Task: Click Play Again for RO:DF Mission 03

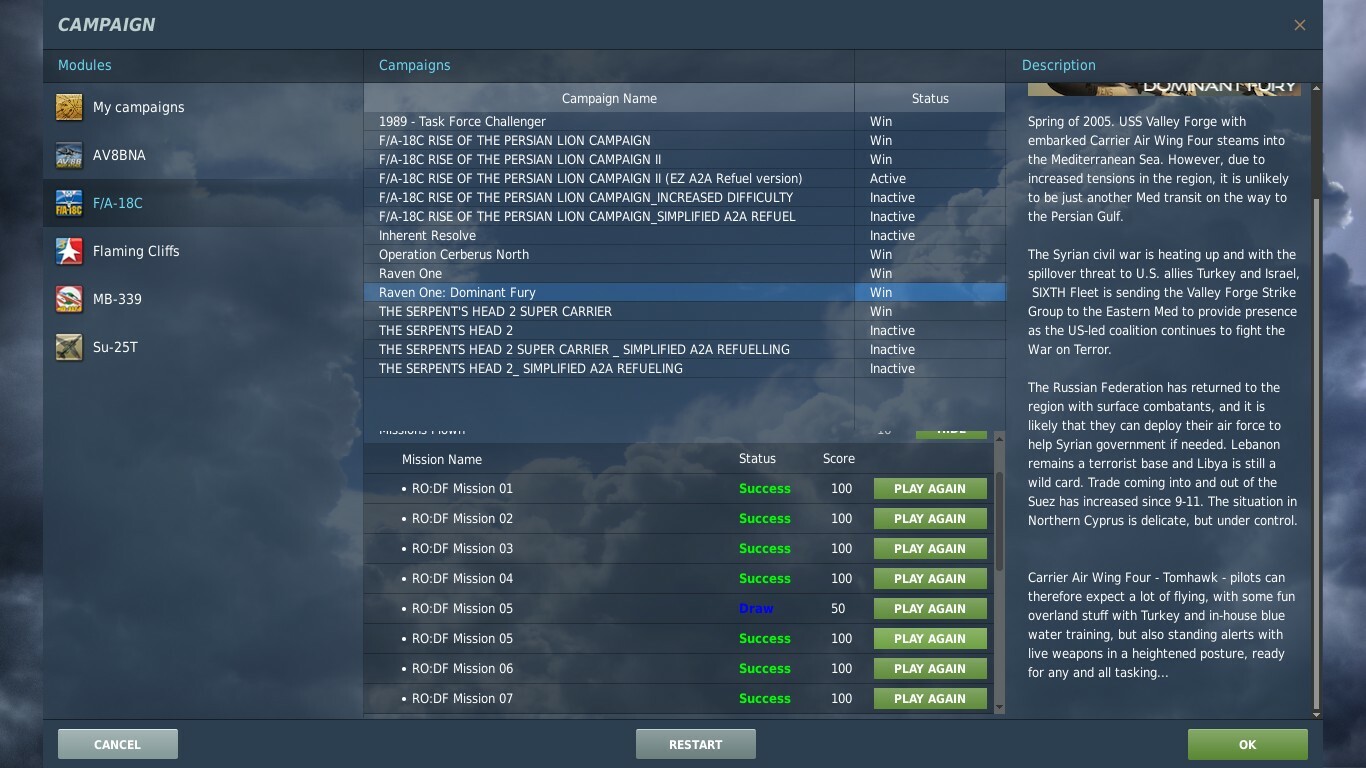Action: tap(930, 548)
